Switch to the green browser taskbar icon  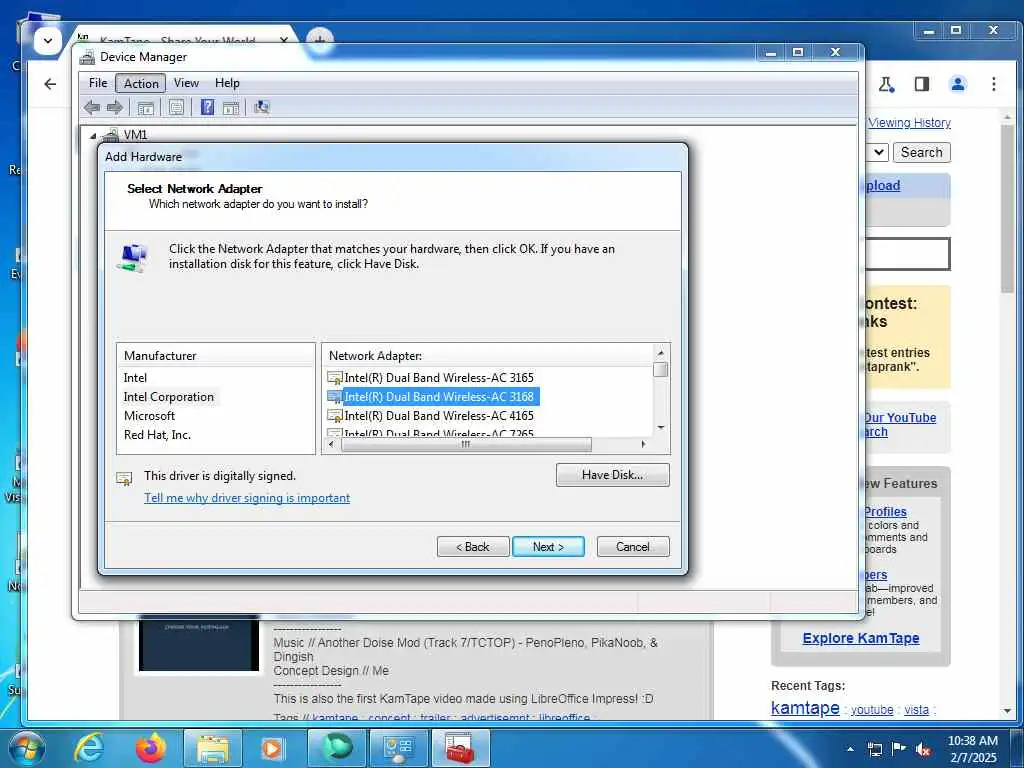[x=336, y=748]
